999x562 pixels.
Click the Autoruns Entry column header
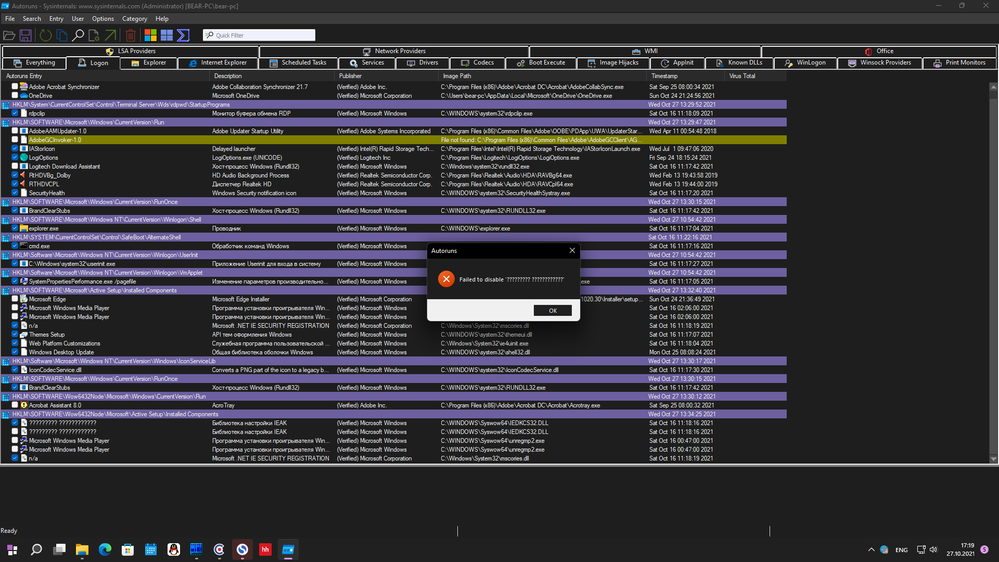pos(105,76)
